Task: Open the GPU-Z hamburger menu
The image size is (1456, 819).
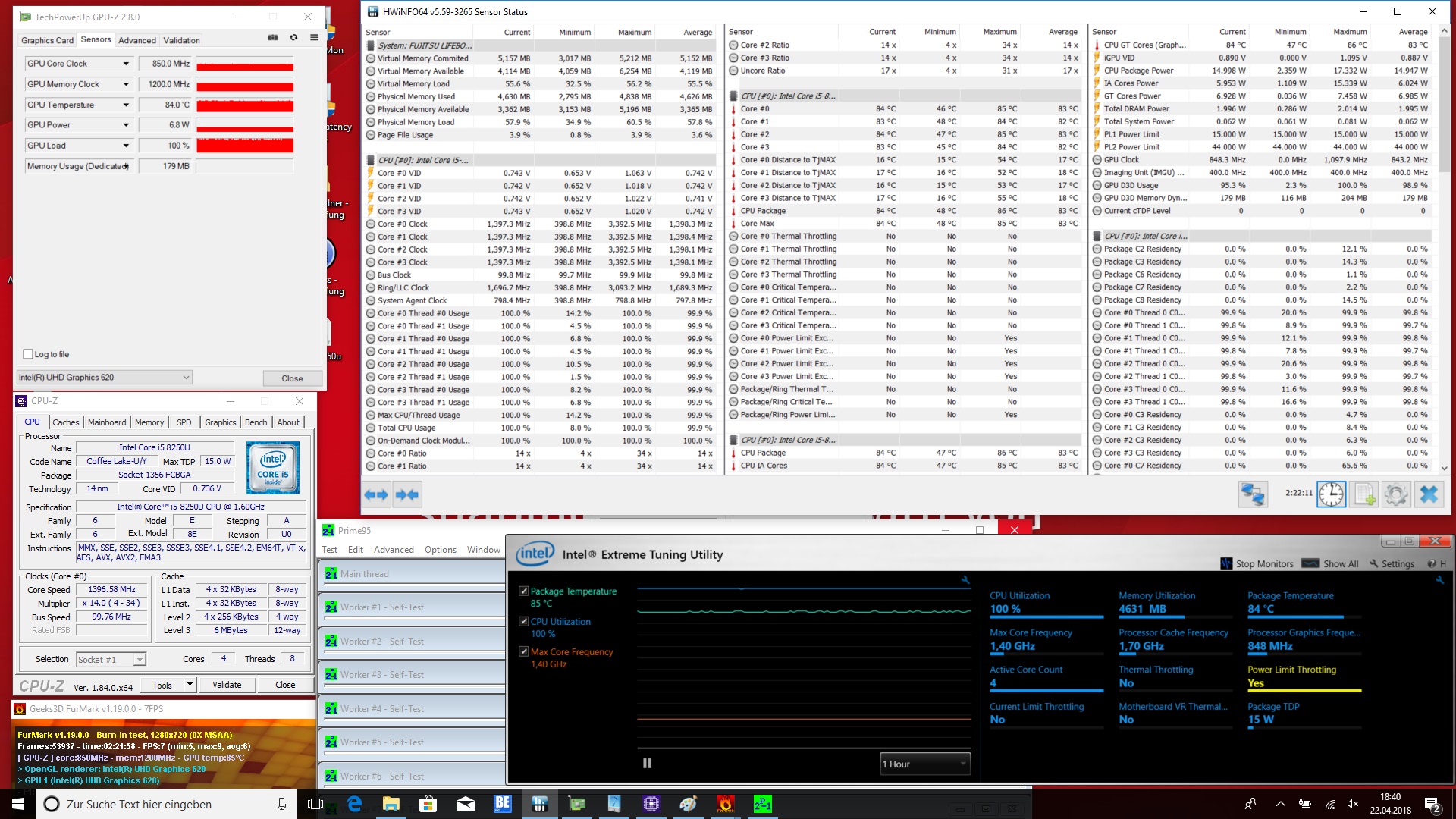Action: click(x=314, y=37)
